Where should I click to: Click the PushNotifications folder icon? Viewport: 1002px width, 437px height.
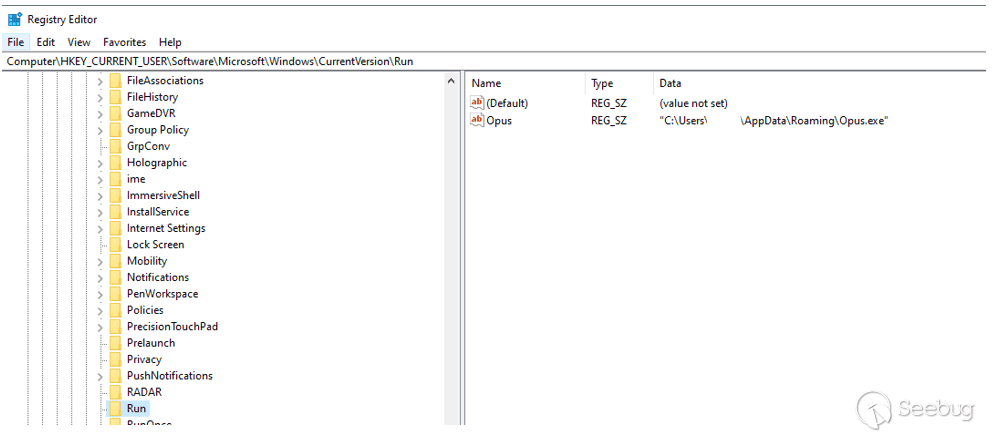pyautogui.click(x=115, y=376)
